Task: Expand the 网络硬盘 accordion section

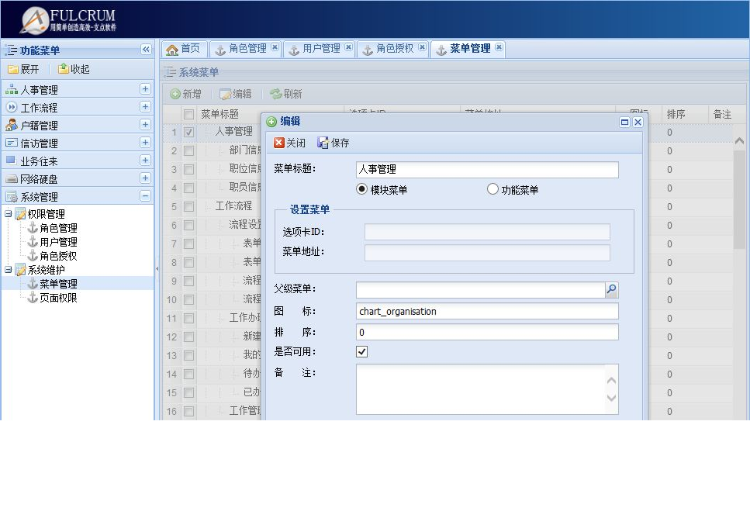Action: tap(145, 178)
